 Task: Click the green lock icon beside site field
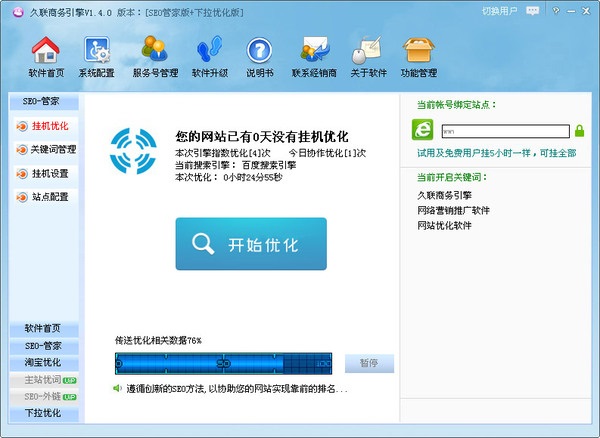(579, 131)
